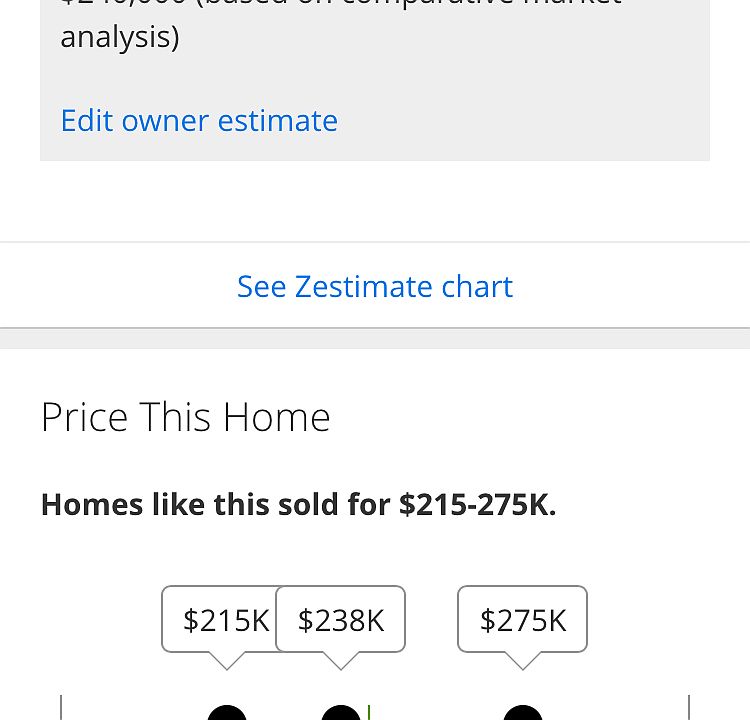Image resolution: width=750 pixels, height=720 pixels.
Task: Click the green vertical marker line
Action: tap(369, 712)
